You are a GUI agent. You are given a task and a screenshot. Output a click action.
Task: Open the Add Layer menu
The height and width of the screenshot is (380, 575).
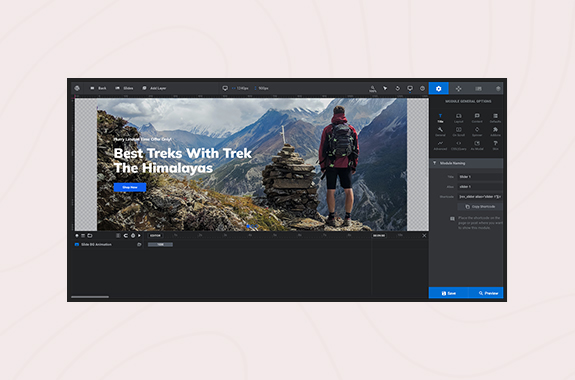pyautogui.click(x=154, y=88)
